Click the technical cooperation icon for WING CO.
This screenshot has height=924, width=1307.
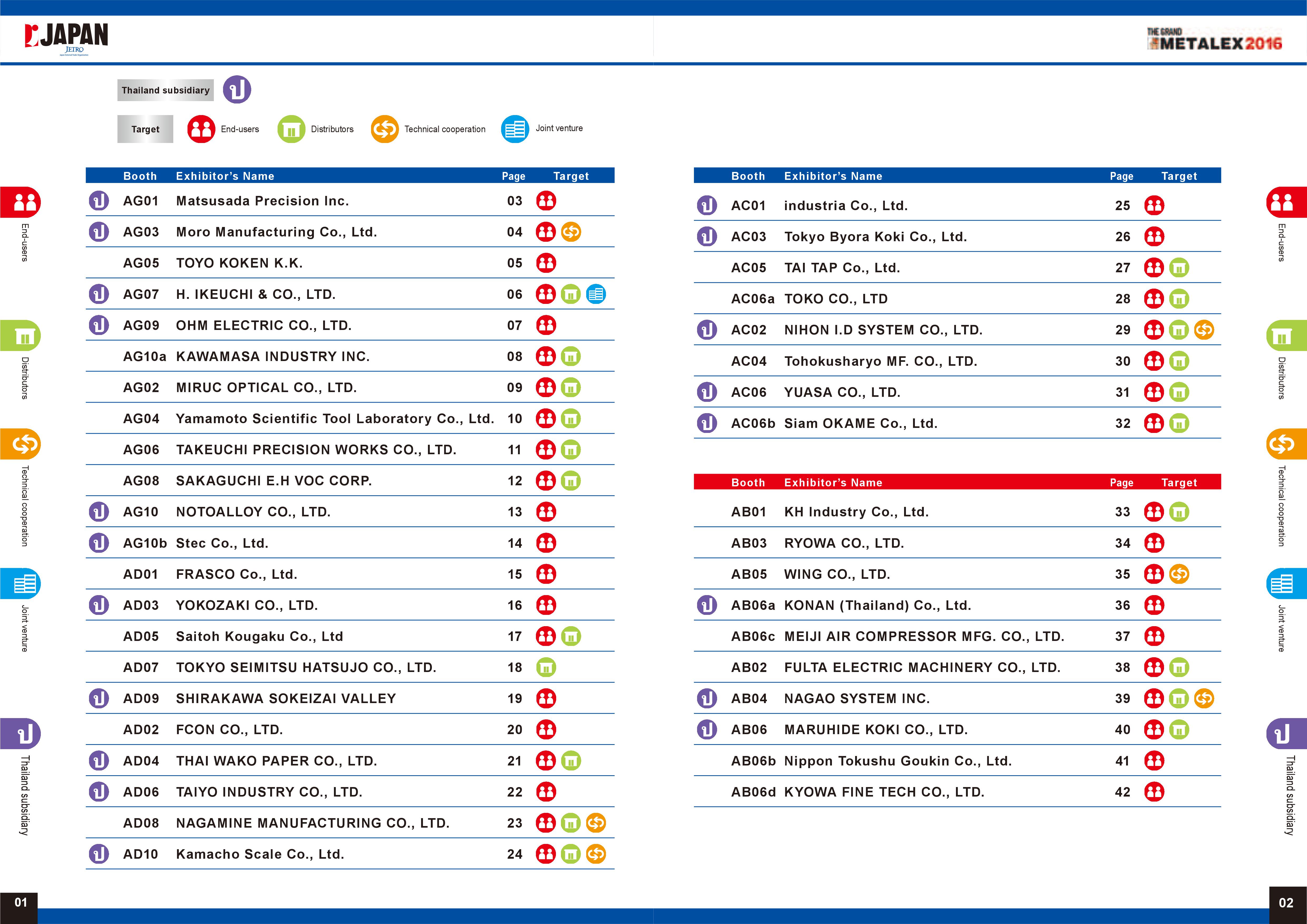pos(1179,574)
